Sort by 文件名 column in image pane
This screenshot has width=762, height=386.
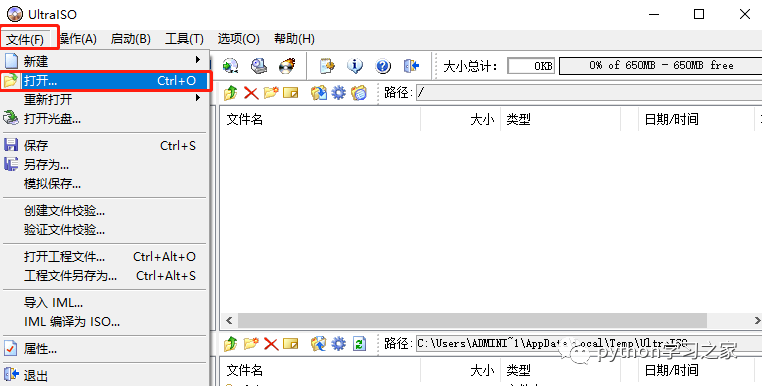321,119
